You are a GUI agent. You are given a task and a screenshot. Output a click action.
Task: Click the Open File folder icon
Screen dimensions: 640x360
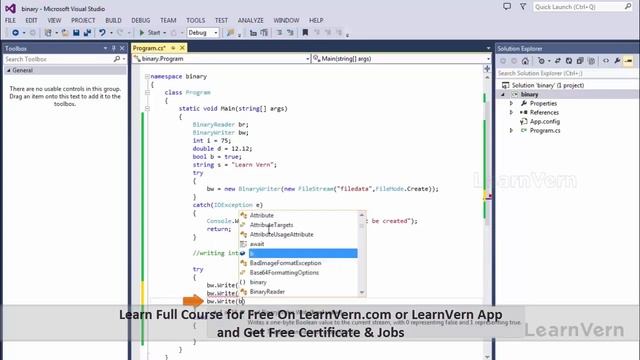(x=65, y=33)
